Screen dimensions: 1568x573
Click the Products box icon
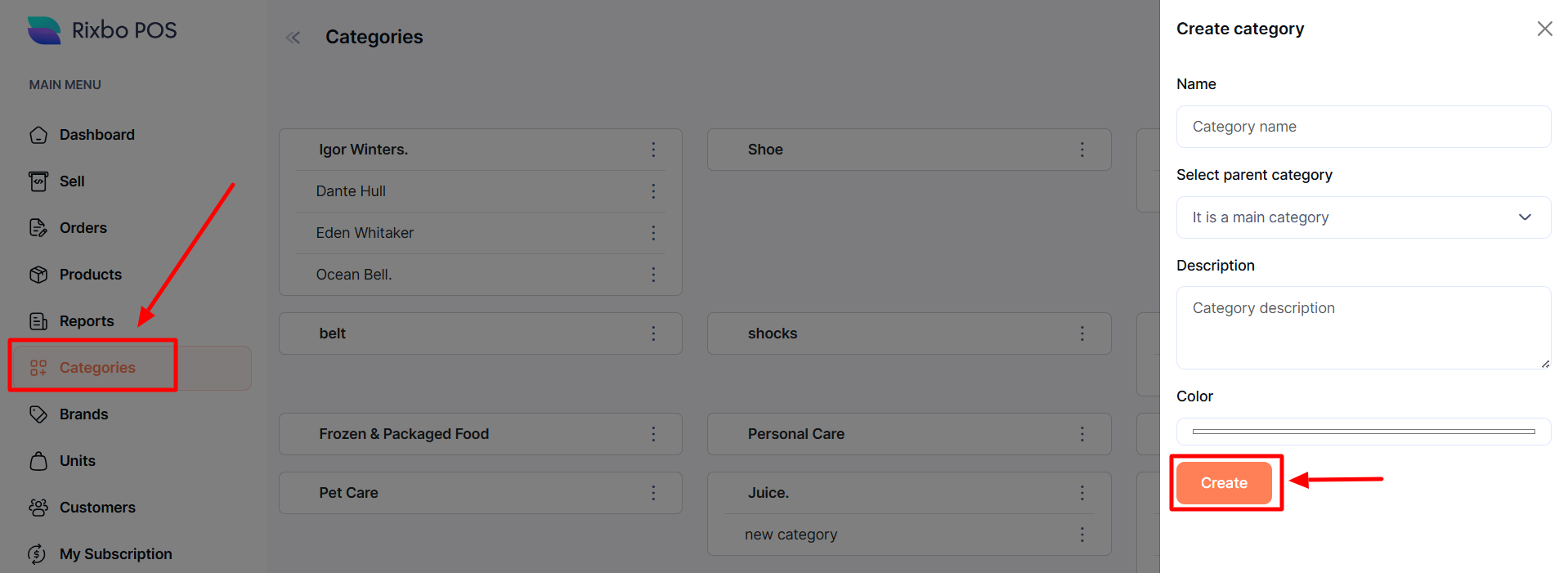pyautogui.click(x=38, y=275)
